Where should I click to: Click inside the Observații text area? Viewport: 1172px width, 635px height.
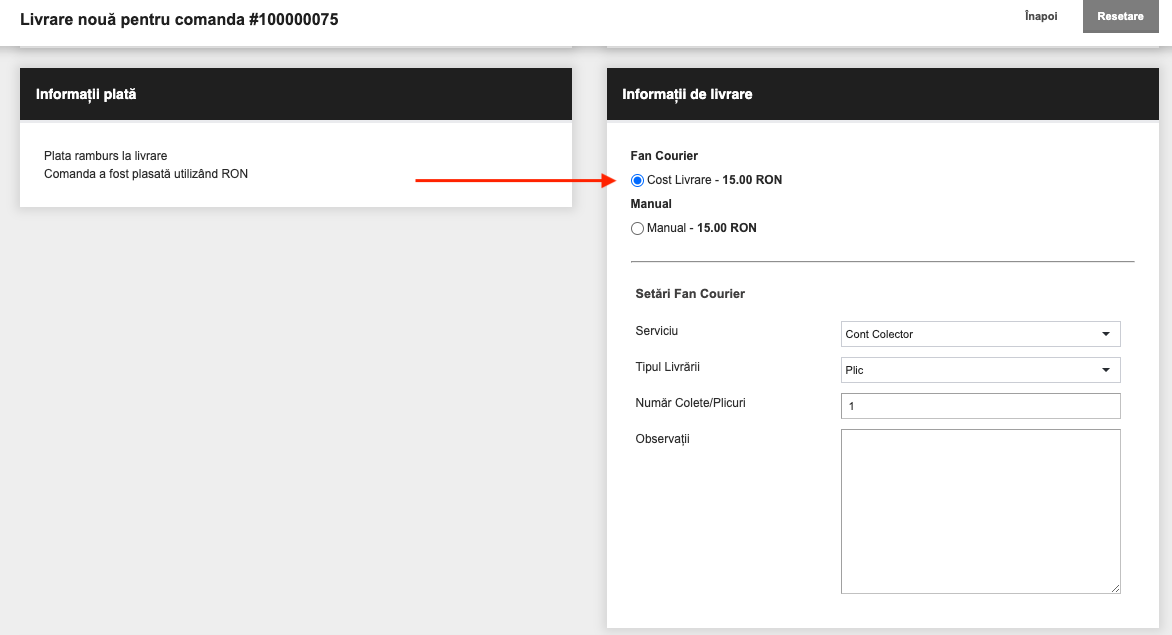click(x=980, y=511)
